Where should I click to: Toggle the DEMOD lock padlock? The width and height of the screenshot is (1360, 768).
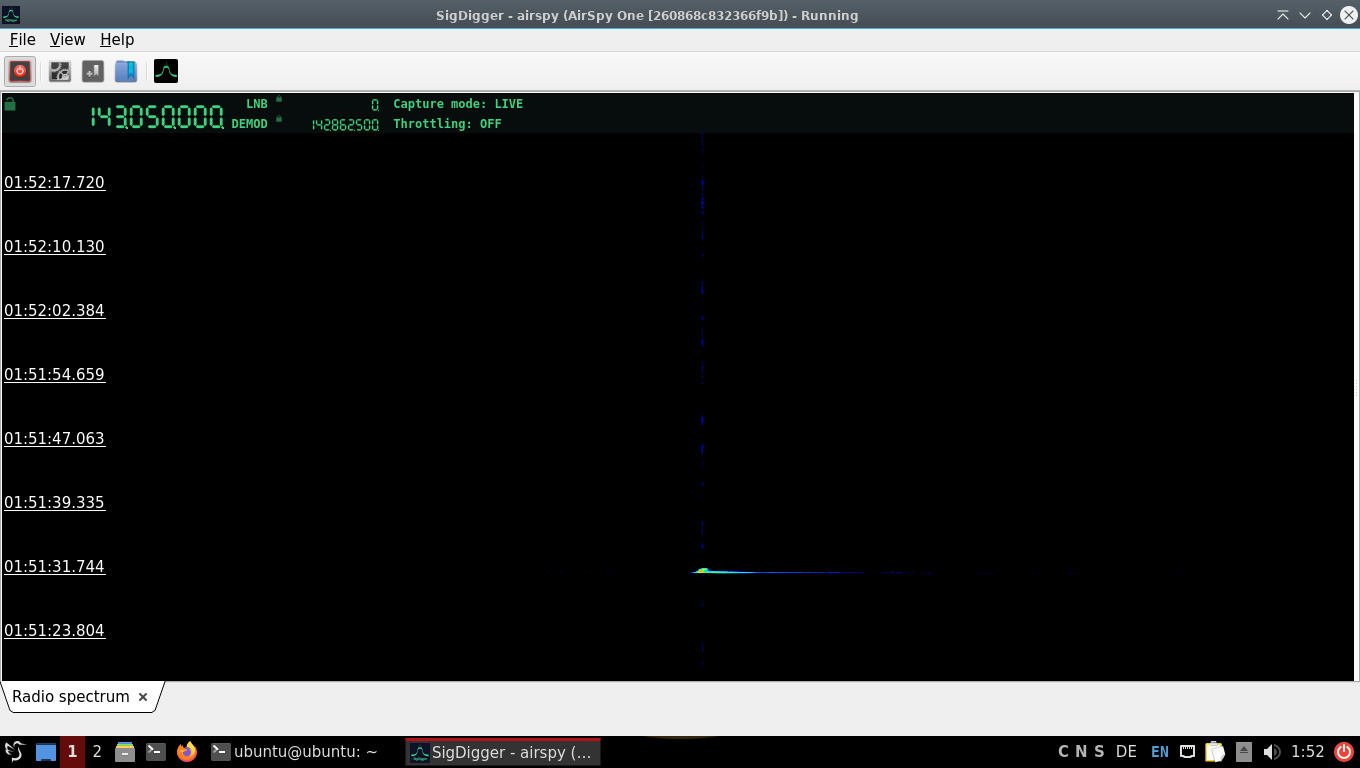click(x=279, y=119)
